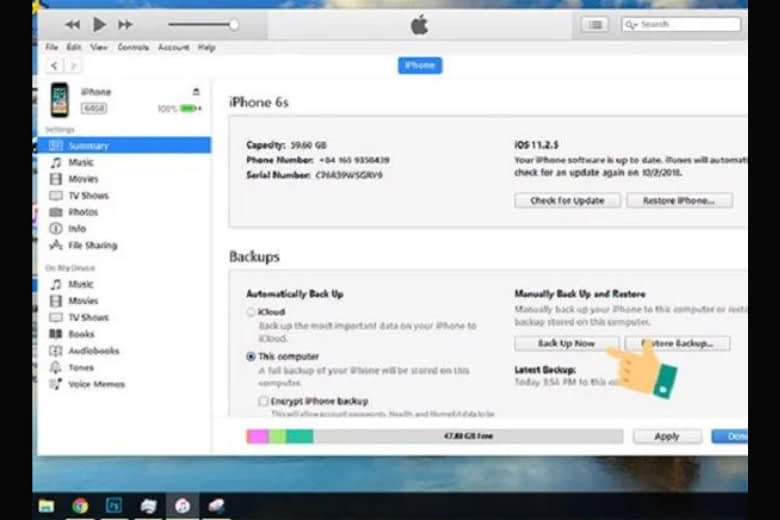The width and height of the screenshot is (780, 520).
Task: Open the Controls menu
Action: pyautogui.click(x=133, y=47)
